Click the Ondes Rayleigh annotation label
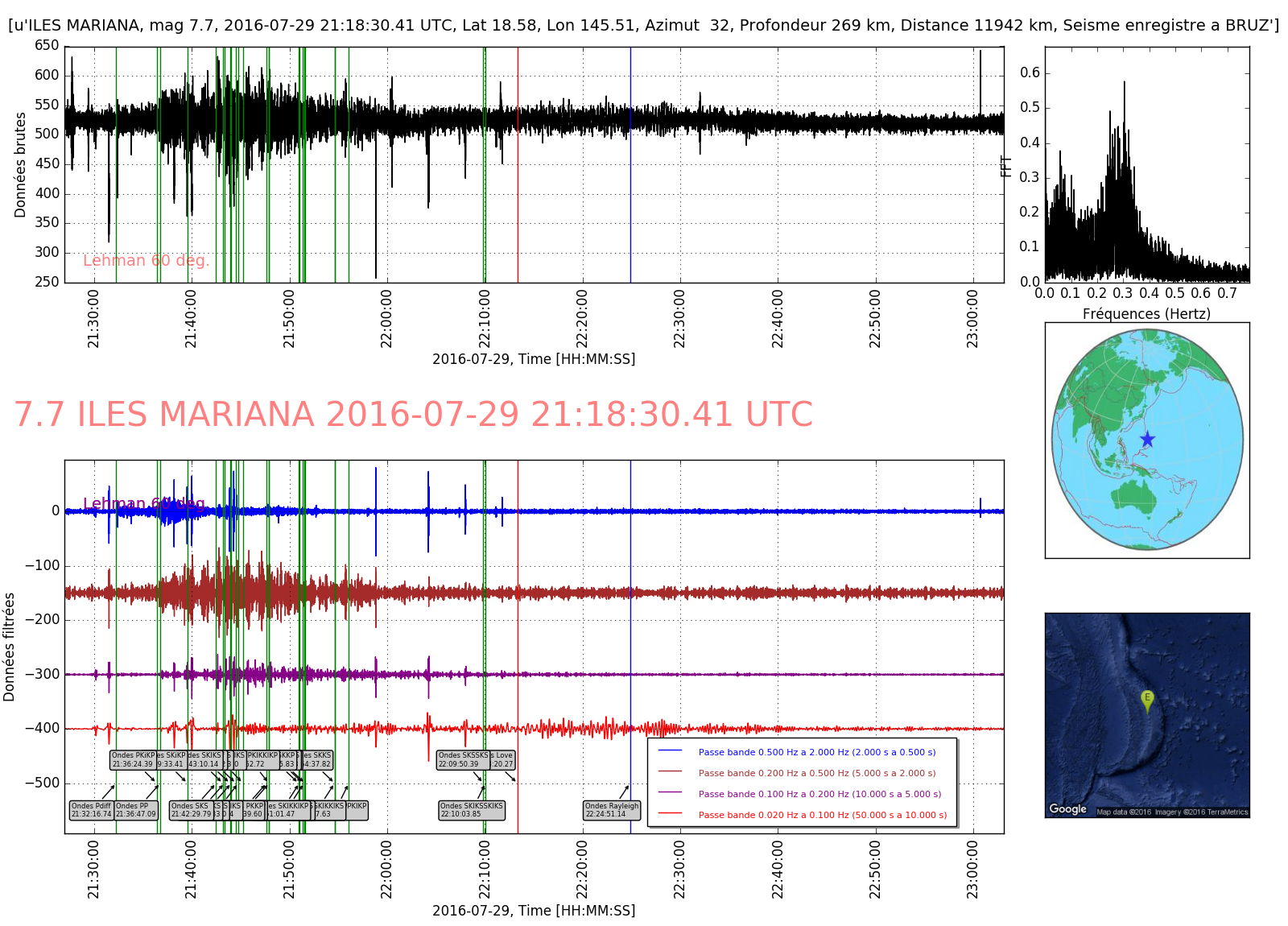Image resolution: width=1288 pixels, height=926 pixels. tap(612, 810)
